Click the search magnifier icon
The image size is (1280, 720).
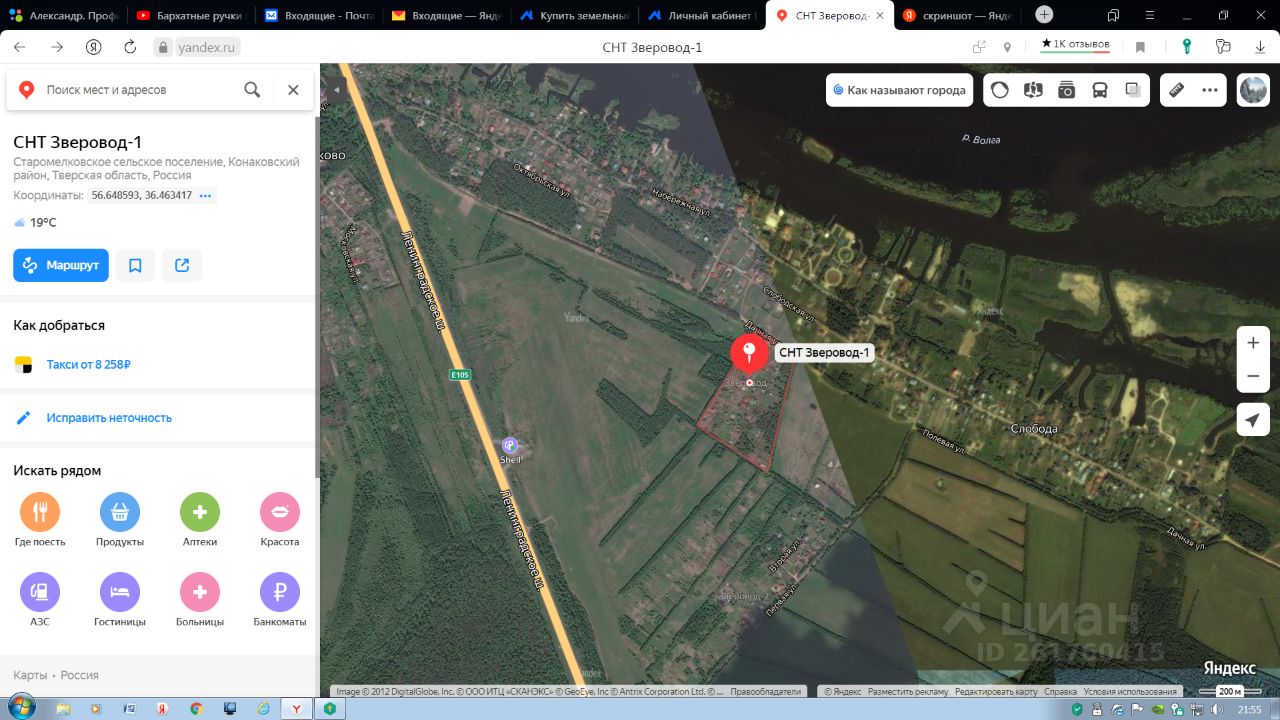coord(252,90)
